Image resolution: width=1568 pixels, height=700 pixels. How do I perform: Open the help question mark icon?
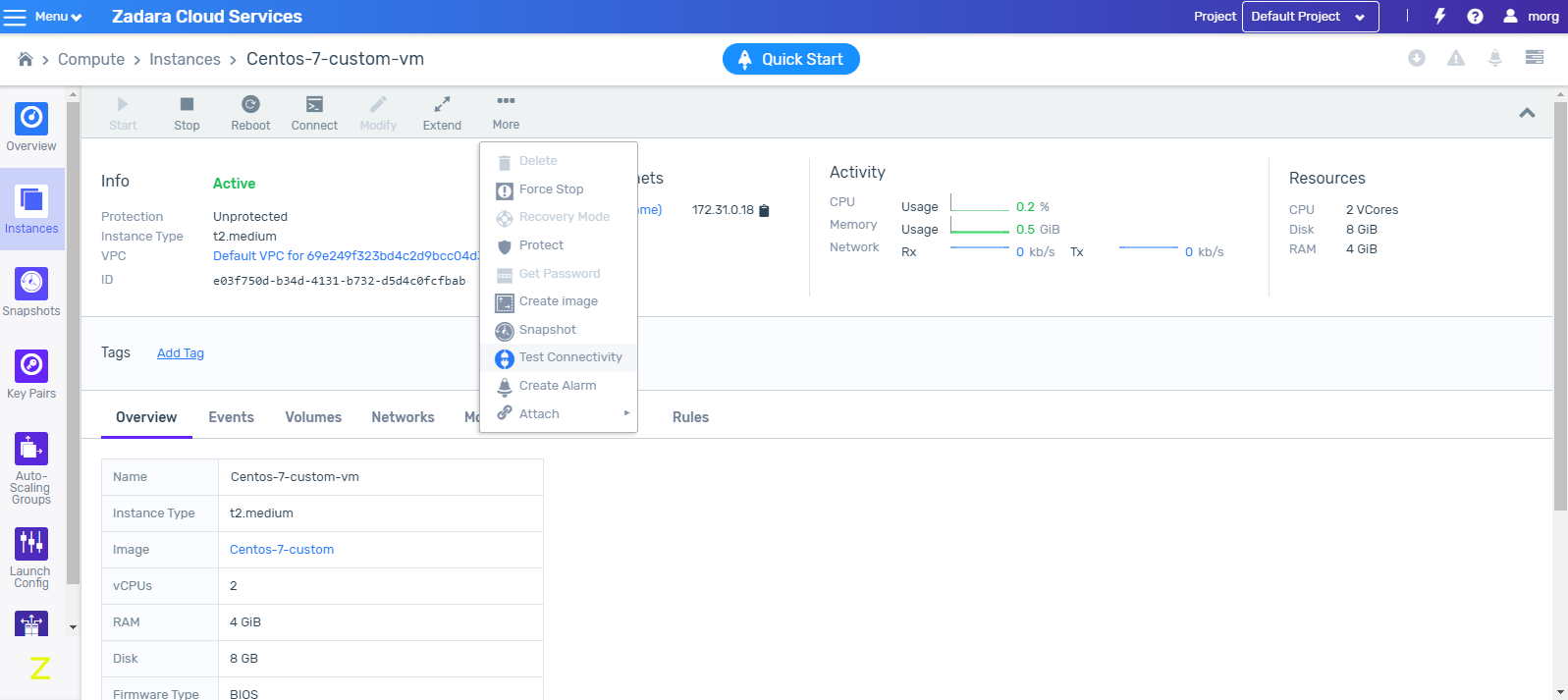pos(1475,16)
